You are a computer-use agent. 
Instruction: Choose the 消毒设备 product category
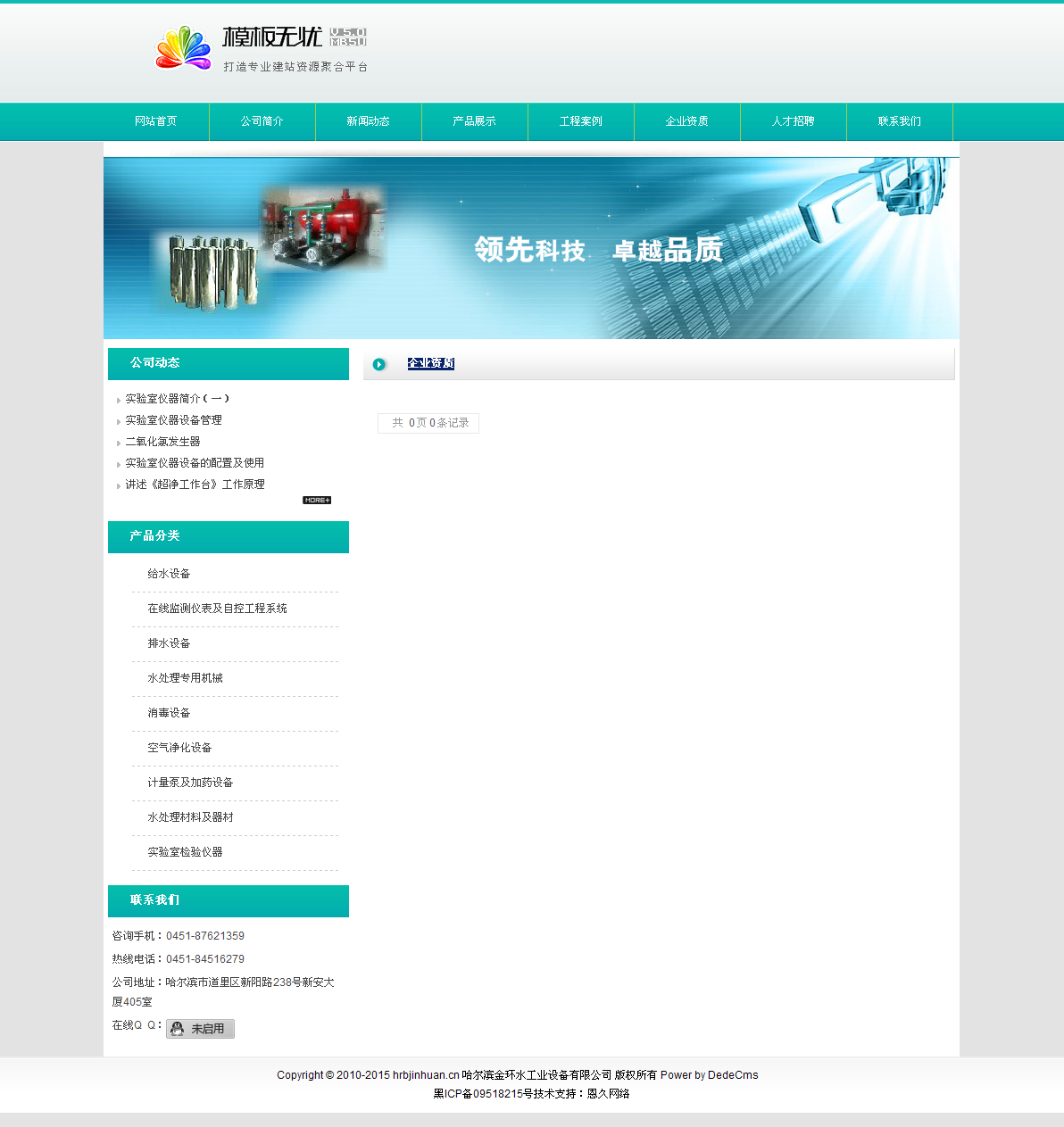tap(169, 713)
